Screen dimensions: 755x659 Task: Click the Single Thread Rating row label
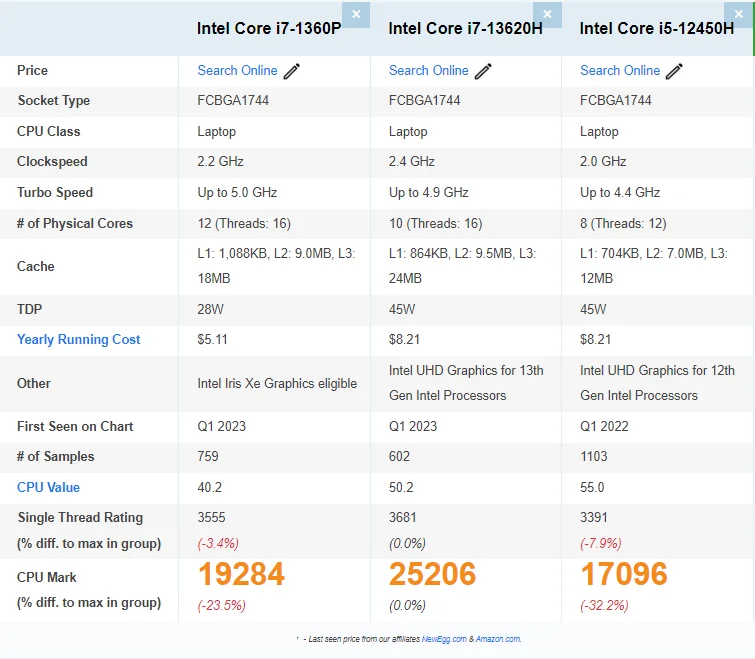click(80, 517)
